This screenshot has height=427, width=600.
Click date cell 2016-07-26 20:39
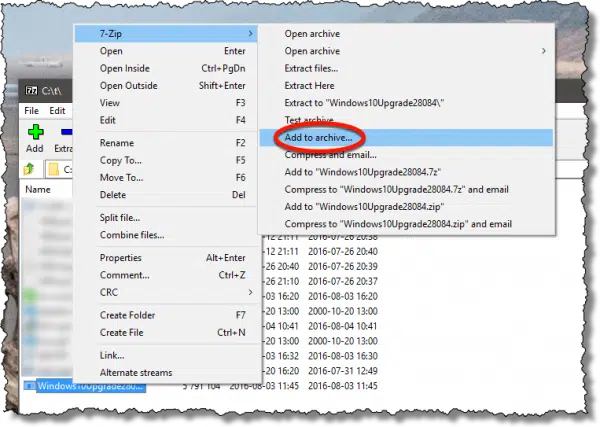[x=343, y=267]
